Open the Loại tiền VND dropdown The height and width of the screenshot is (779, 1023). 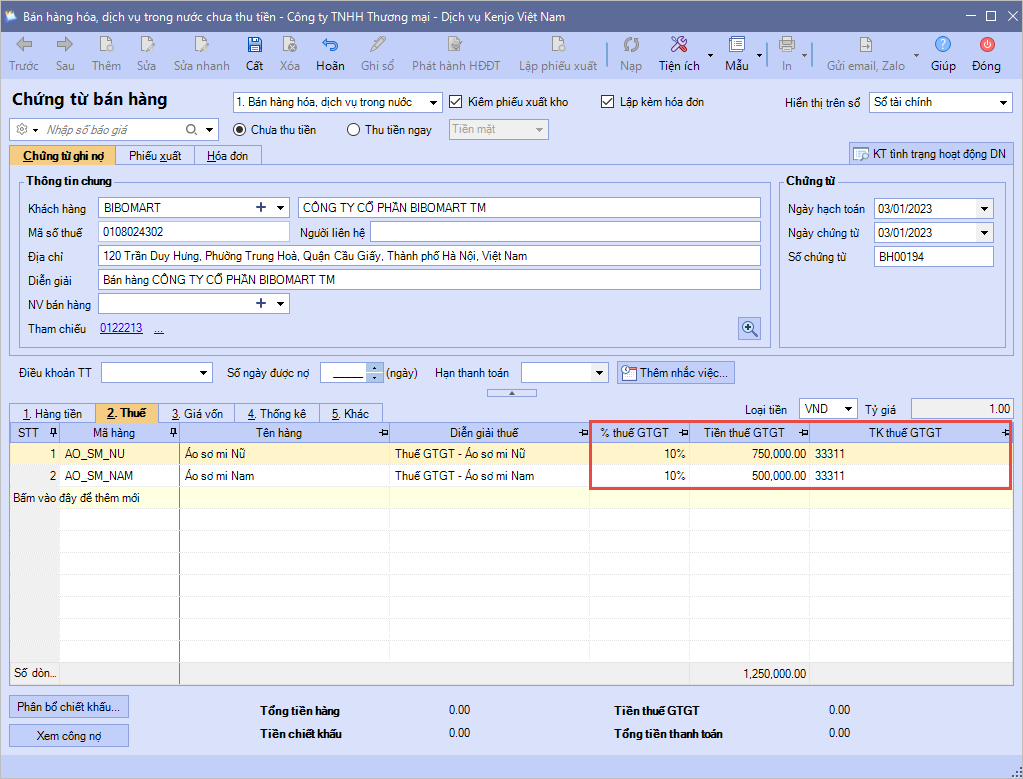[849, 409]
